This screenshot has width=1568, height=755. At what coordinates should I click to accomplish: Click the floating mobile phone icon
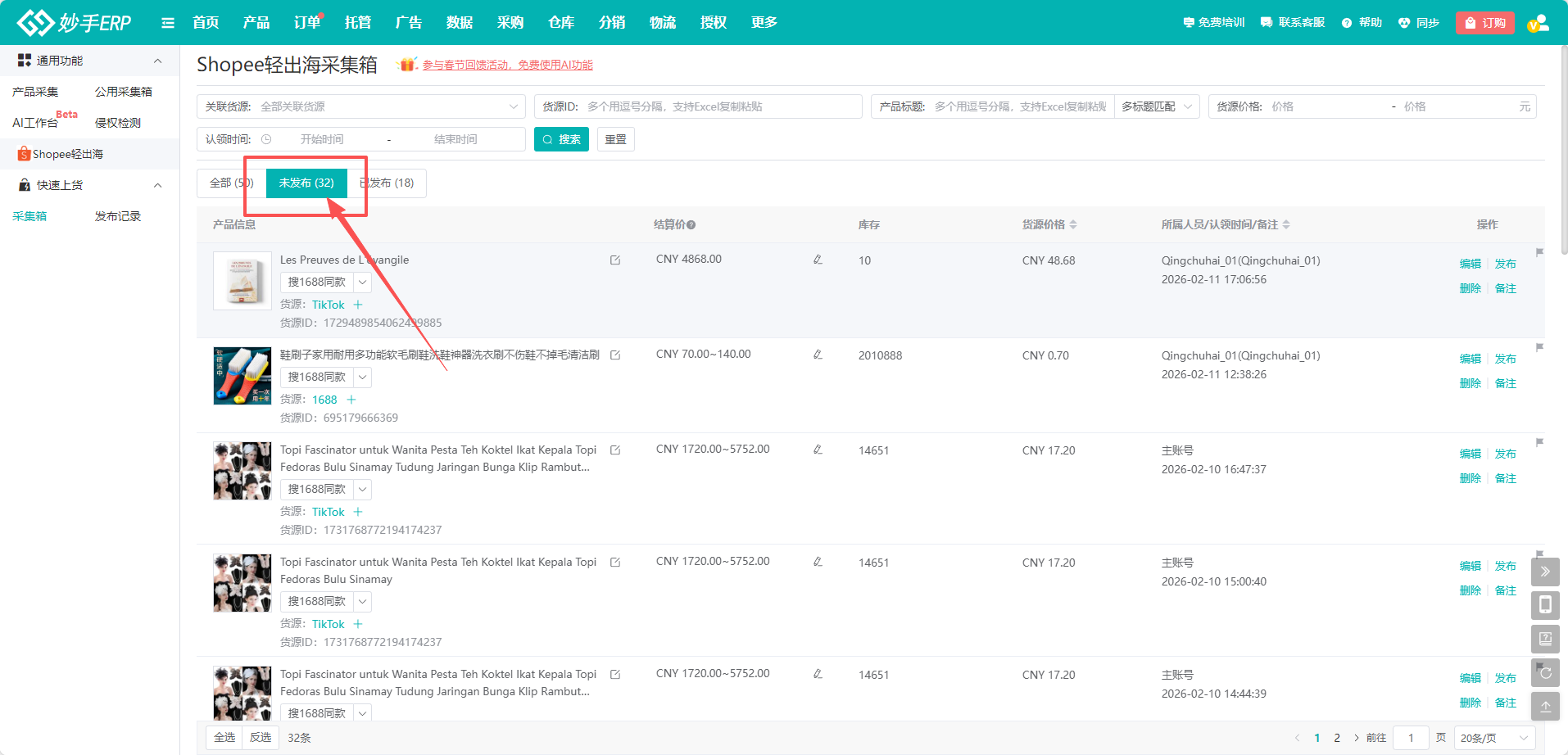tap(1545, 605)
